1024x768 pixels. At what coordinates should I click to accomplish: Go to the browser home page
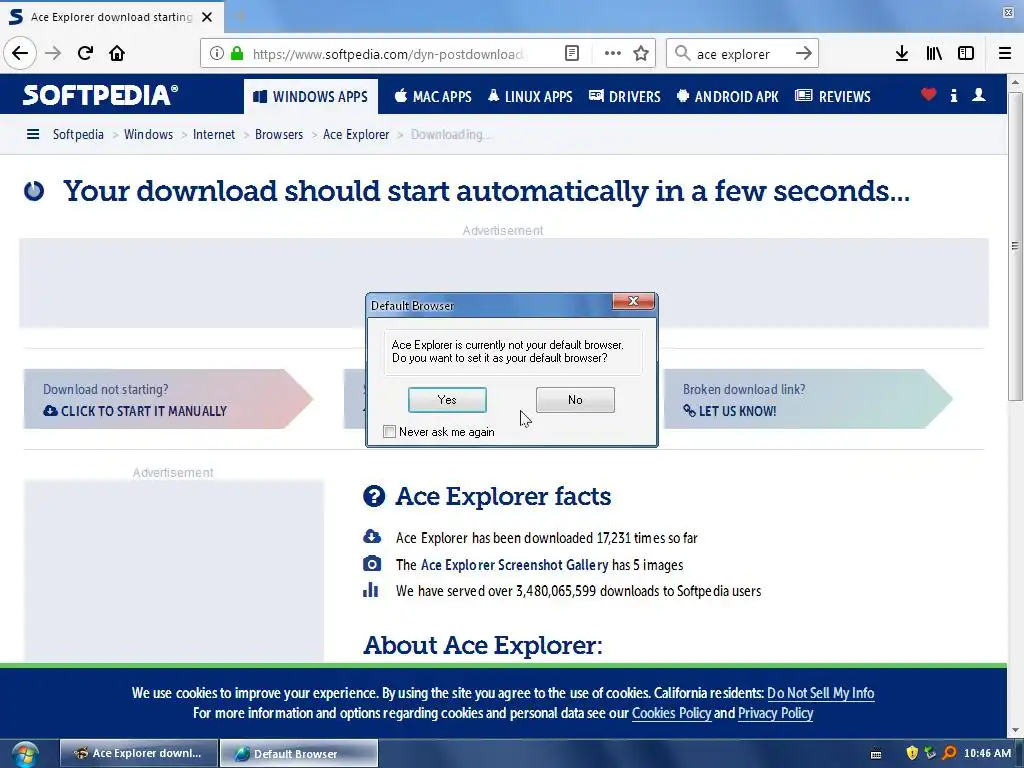117,53
